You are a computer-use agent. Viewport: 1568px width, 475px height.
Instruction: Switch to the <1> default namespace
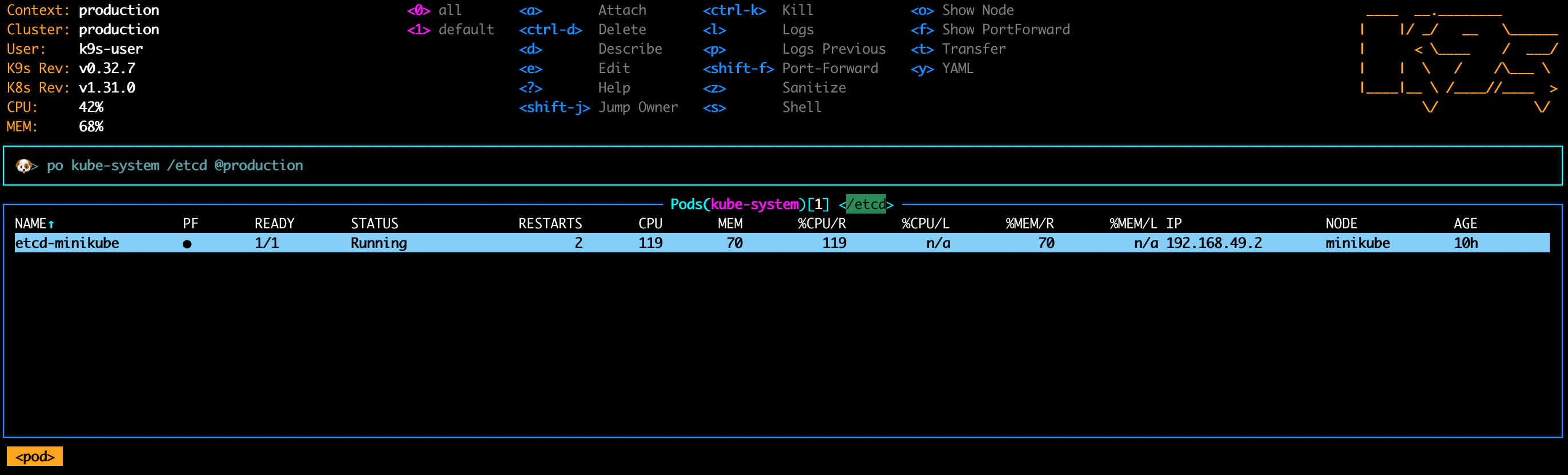pyautogui.click(x=451, y=30)
